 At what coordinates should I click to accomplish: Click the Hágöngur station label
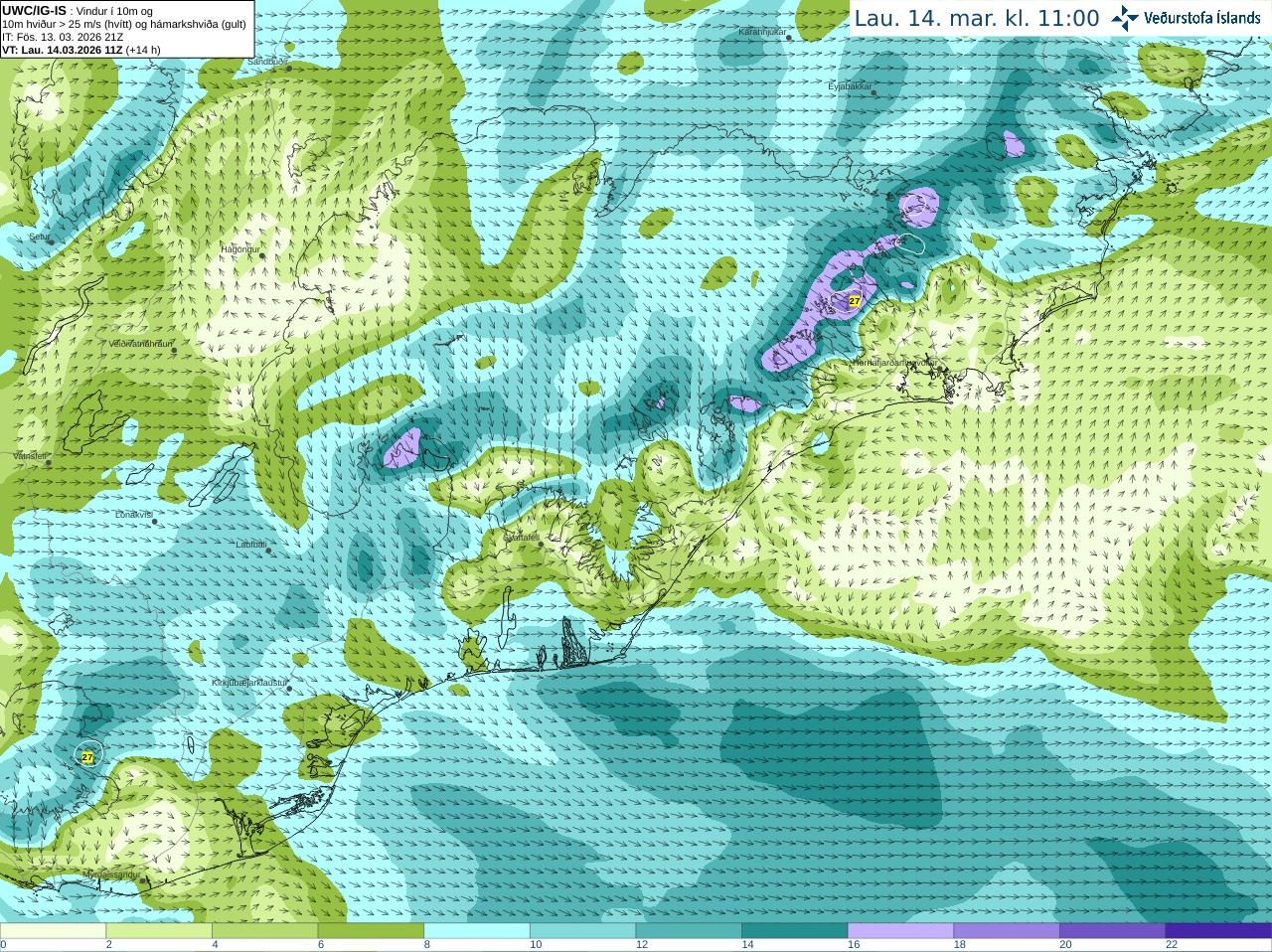pos(239,248)
